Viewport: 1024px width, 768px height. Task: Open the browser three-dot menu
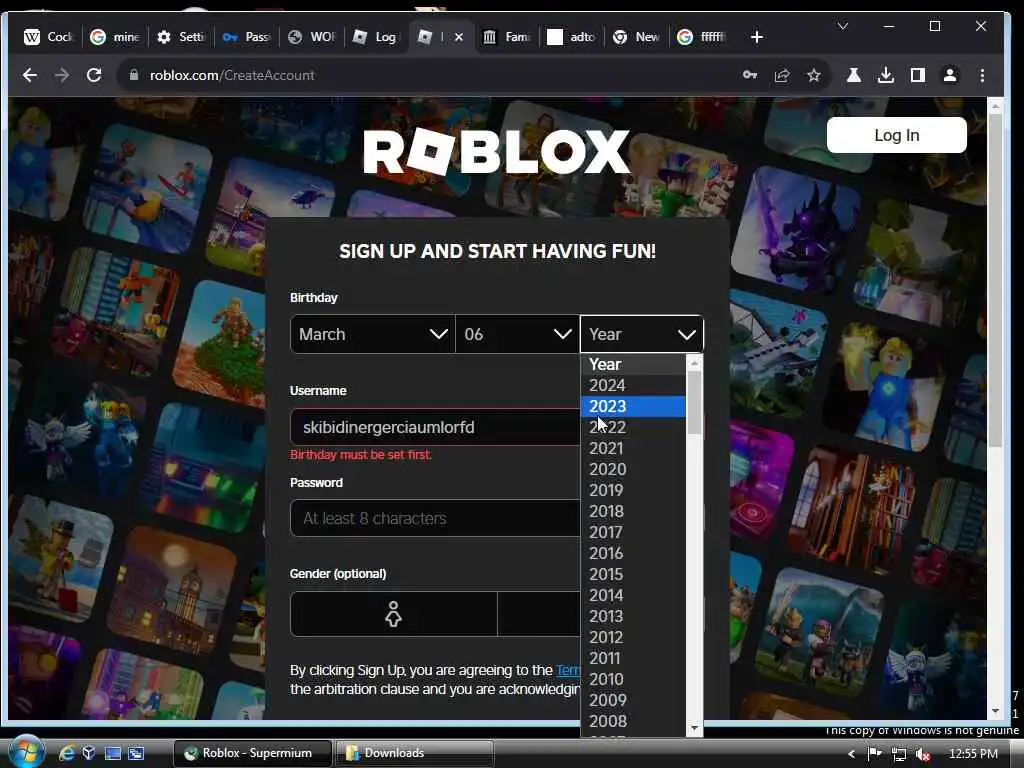coord(982,75)
